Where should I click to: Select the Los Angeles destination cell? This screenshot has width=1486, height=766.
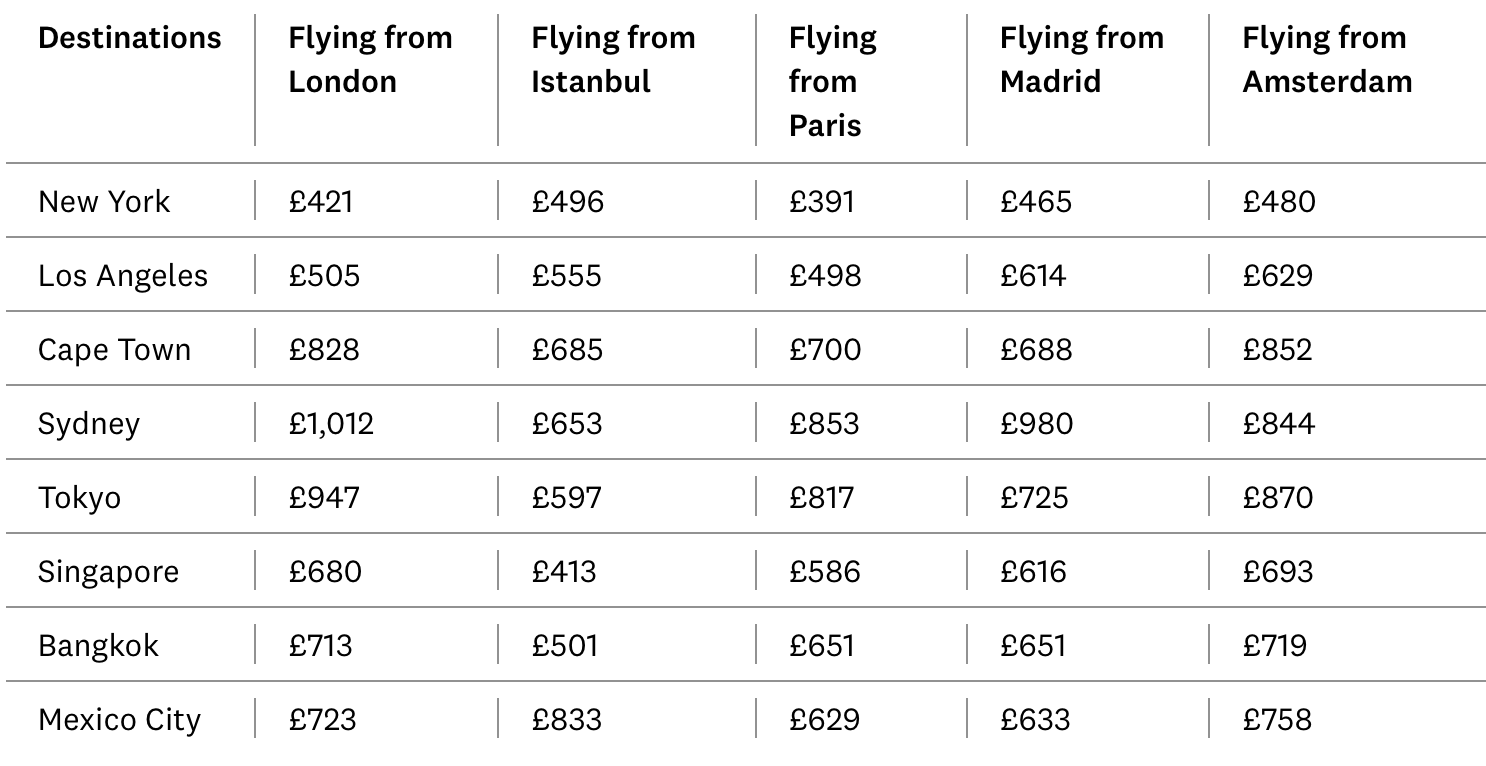123,276
